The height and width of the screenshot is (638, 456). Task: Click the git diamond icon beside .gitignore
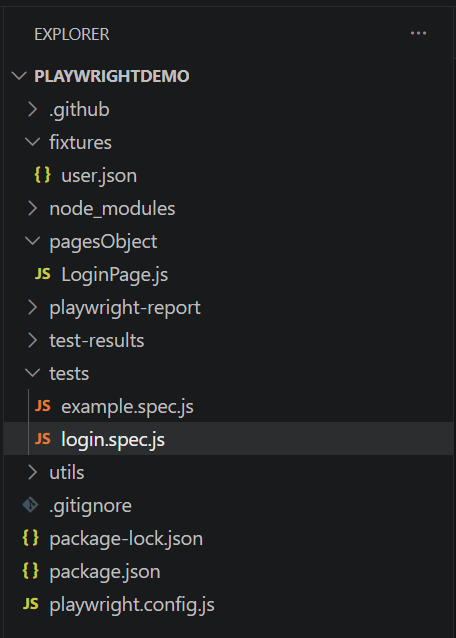click(31, 505)
